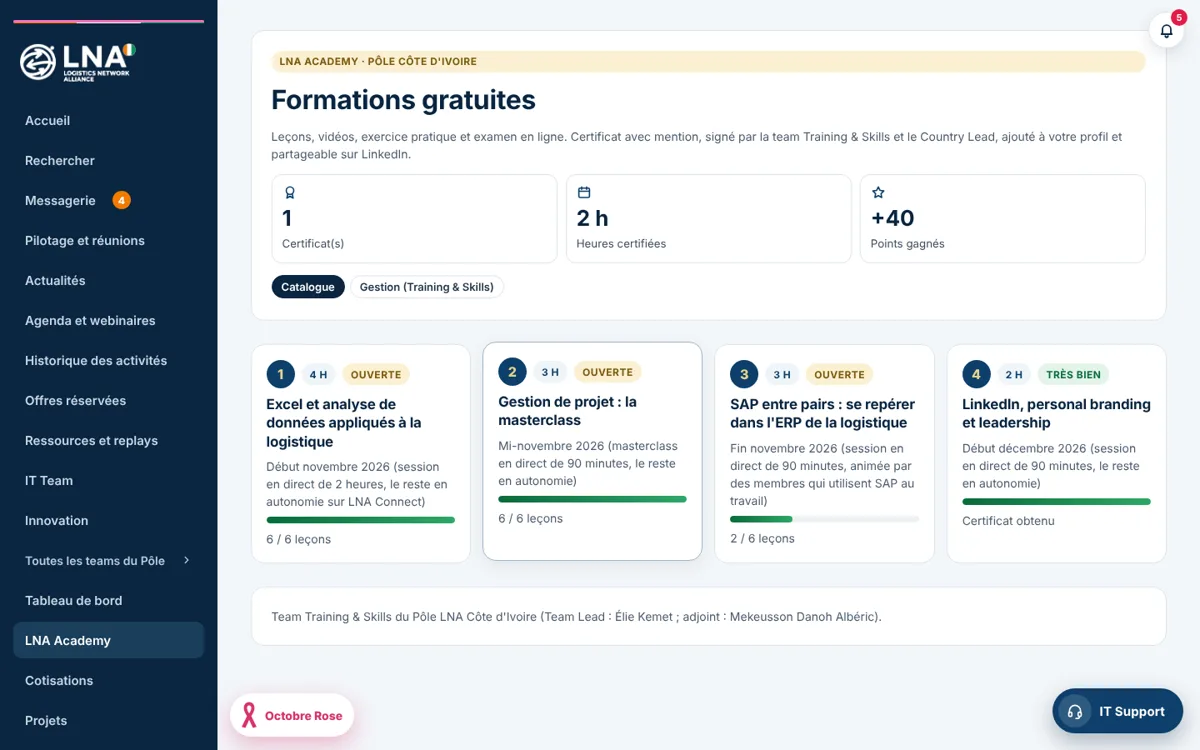The width and height of the screenshot is (1200, 750).
Task: Open Innovation in the sidebar
Action: pos(108,520)
